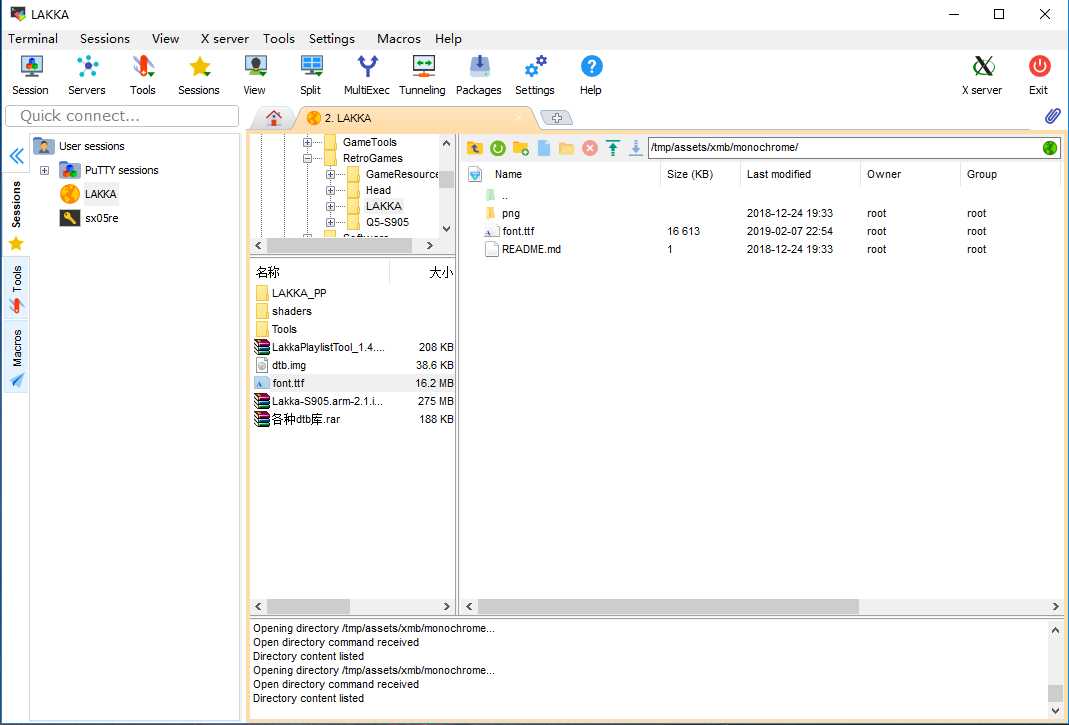Select the Sessions vertical side tab

point(16,217)
